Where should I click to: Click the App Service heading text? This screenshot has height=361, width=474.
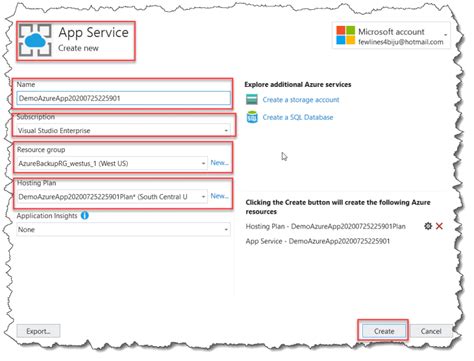[x=93, y=33]
